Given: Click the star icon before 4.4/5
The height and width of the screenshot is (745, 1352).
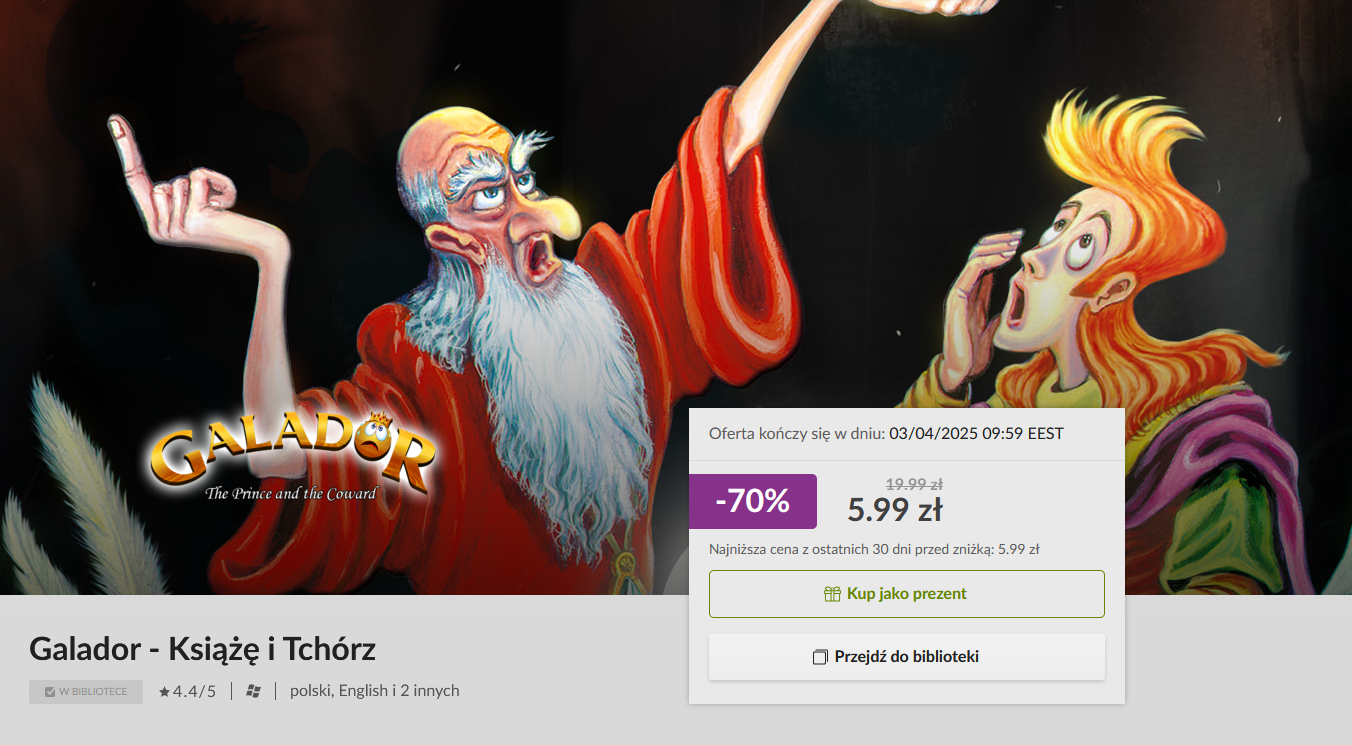Looking at the screenshot, I should pyautogui.click(x=164, y=691).
